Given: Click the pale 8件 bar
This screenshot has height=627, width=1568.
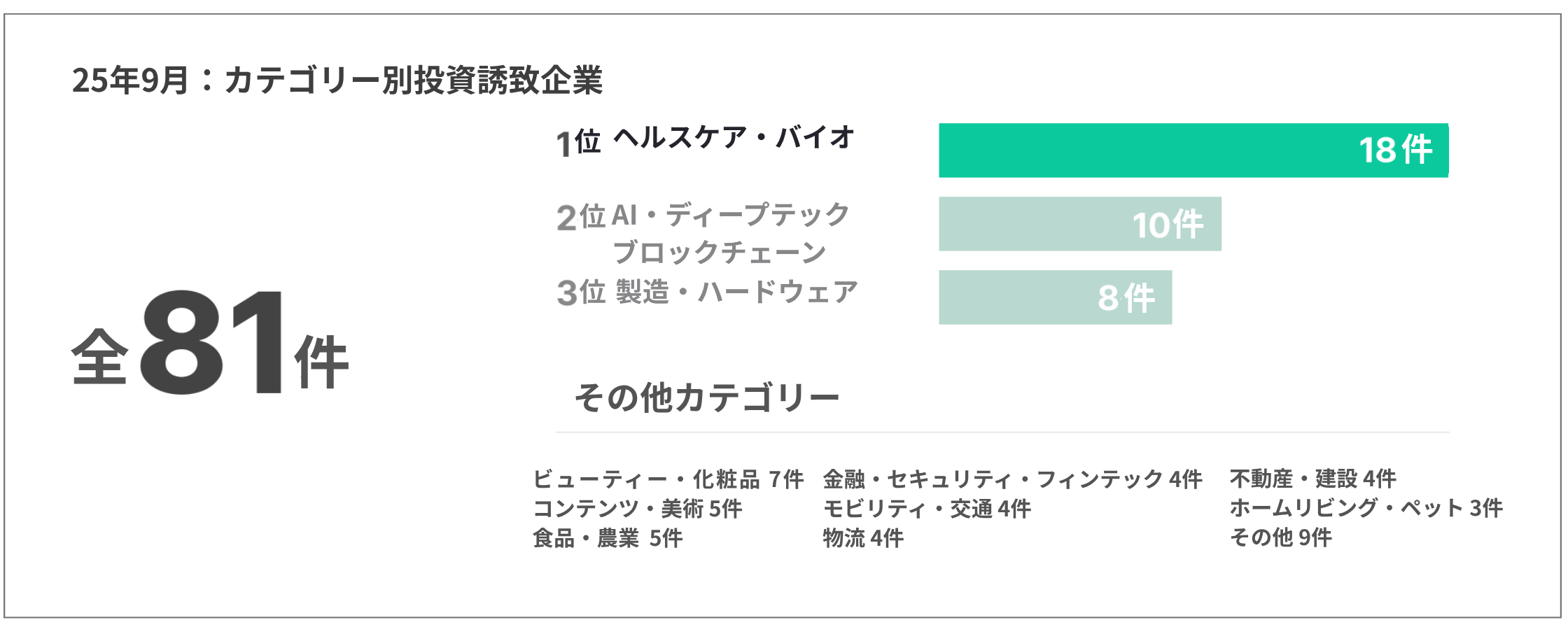Looking at the screenshot, I should tap(1055, 297).
